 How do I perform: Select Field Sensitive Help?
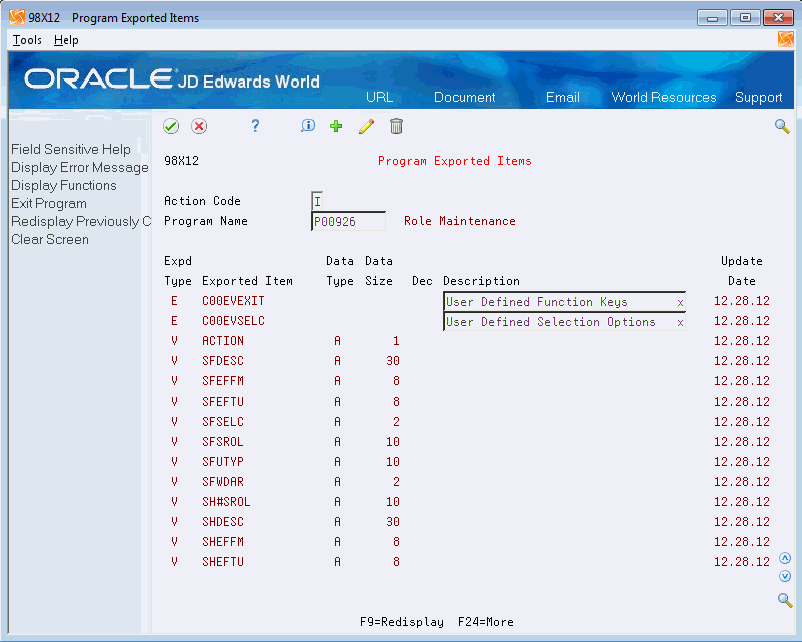pyautogui.click(x=71, y=149)
